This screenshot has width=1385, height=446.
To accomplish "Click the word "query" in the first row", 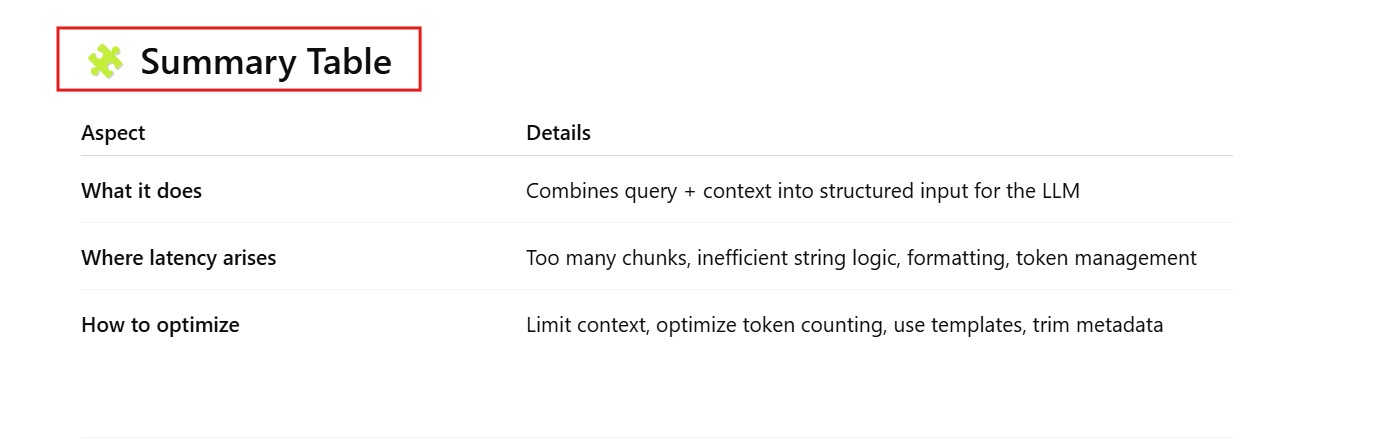I will tap(646, 191).
